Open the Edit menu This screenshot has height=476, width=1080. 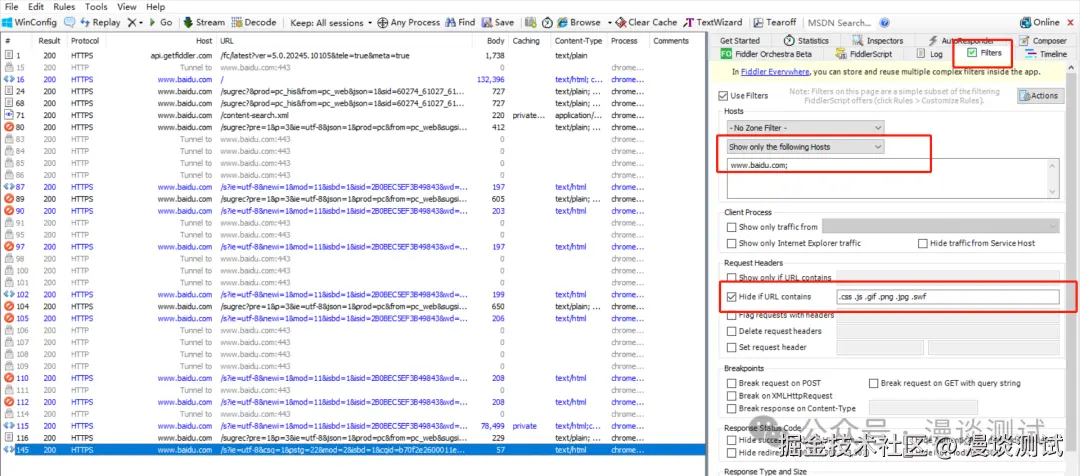36,7
